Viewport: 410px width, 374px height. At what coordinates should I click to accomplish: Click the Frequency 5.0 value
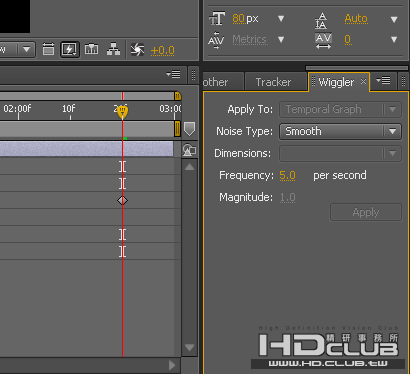(x=287, y=175)
